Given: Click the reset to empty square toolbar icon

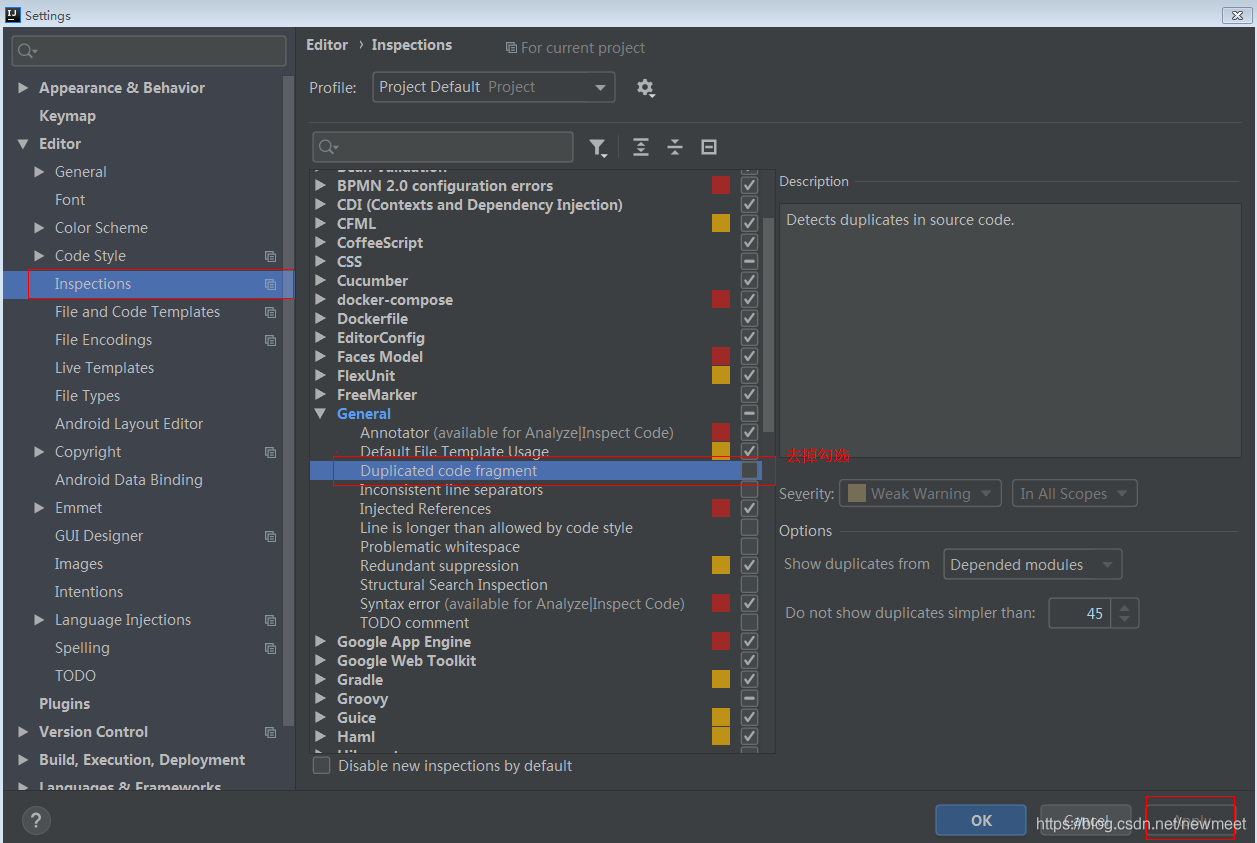Looking at the screenshot, I should click(x=709, y=147).
